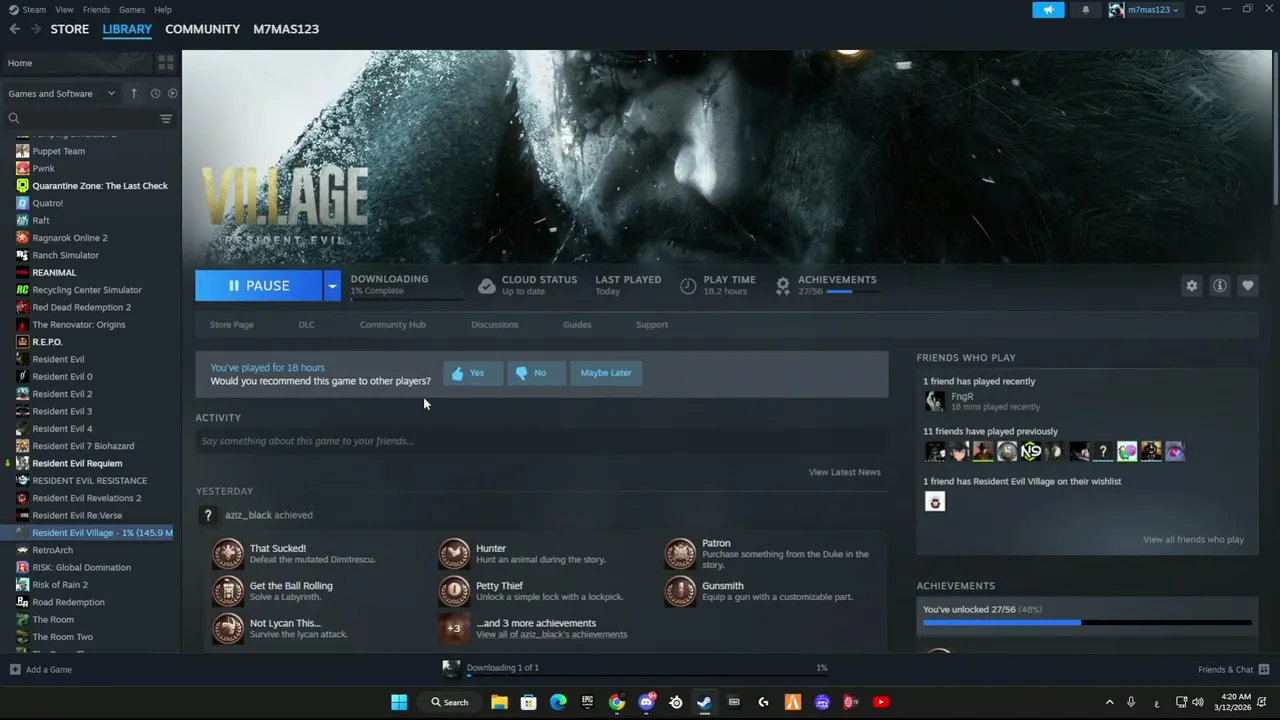Click the ready-to-play filter icon

[172, 93]
